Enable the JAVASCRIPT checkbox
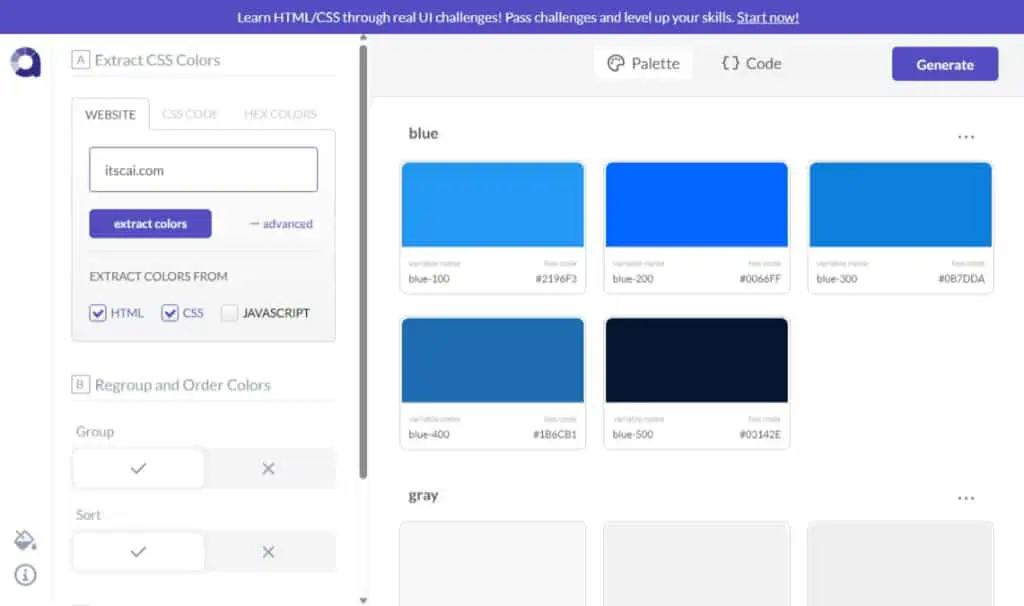1024x606 pixels. coord(229,313)
